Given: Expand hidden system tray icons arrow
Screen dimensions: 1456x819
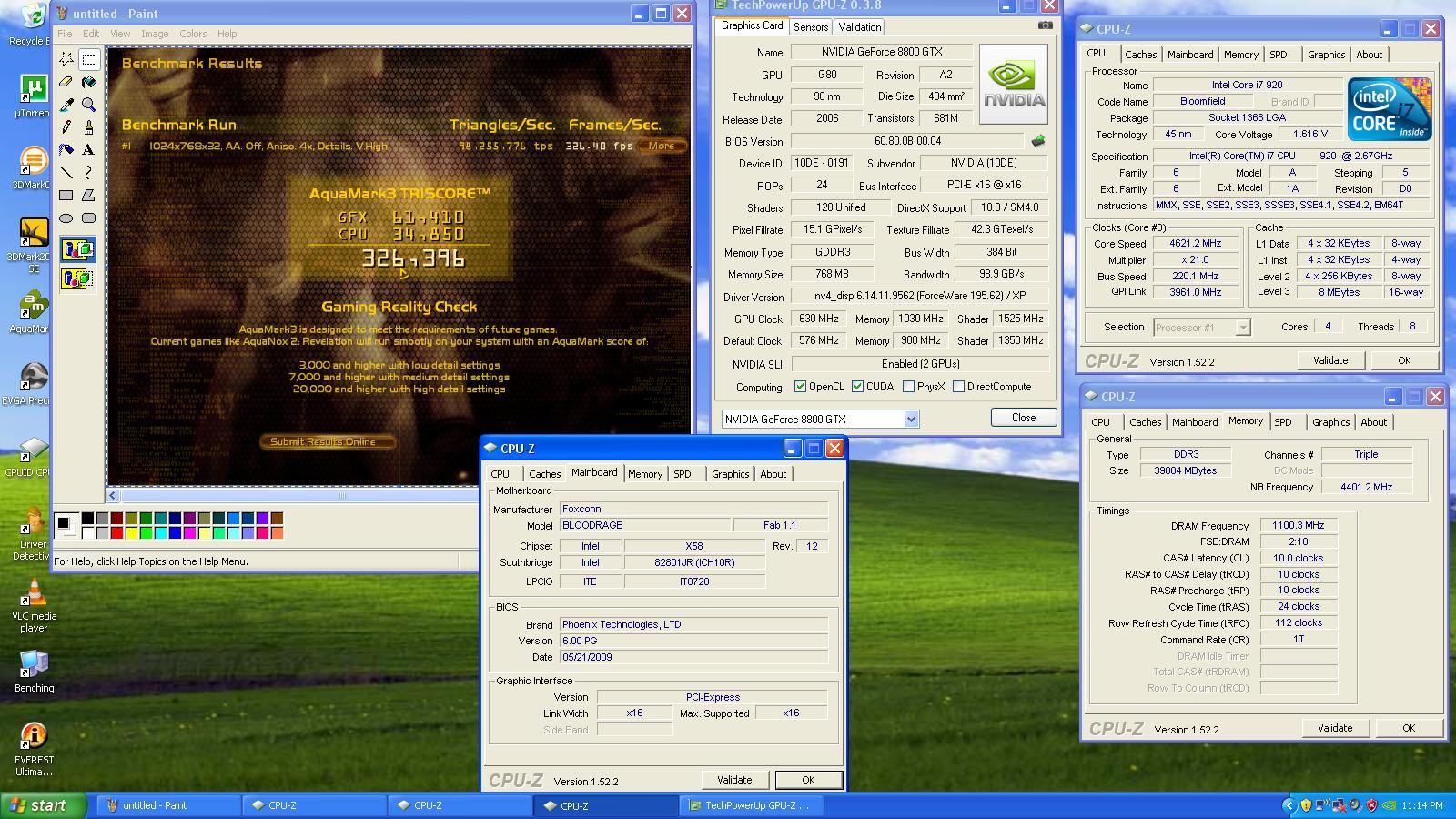Looking at the screenshot, I should [1289, 805].
